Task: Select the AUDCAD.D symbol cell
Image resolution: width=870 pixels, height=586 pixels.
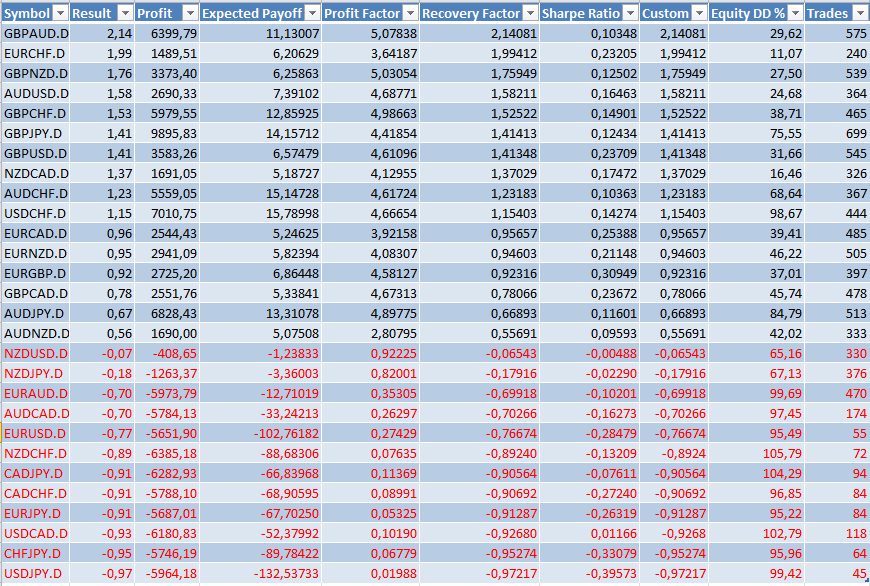Action: click(35, 413)
